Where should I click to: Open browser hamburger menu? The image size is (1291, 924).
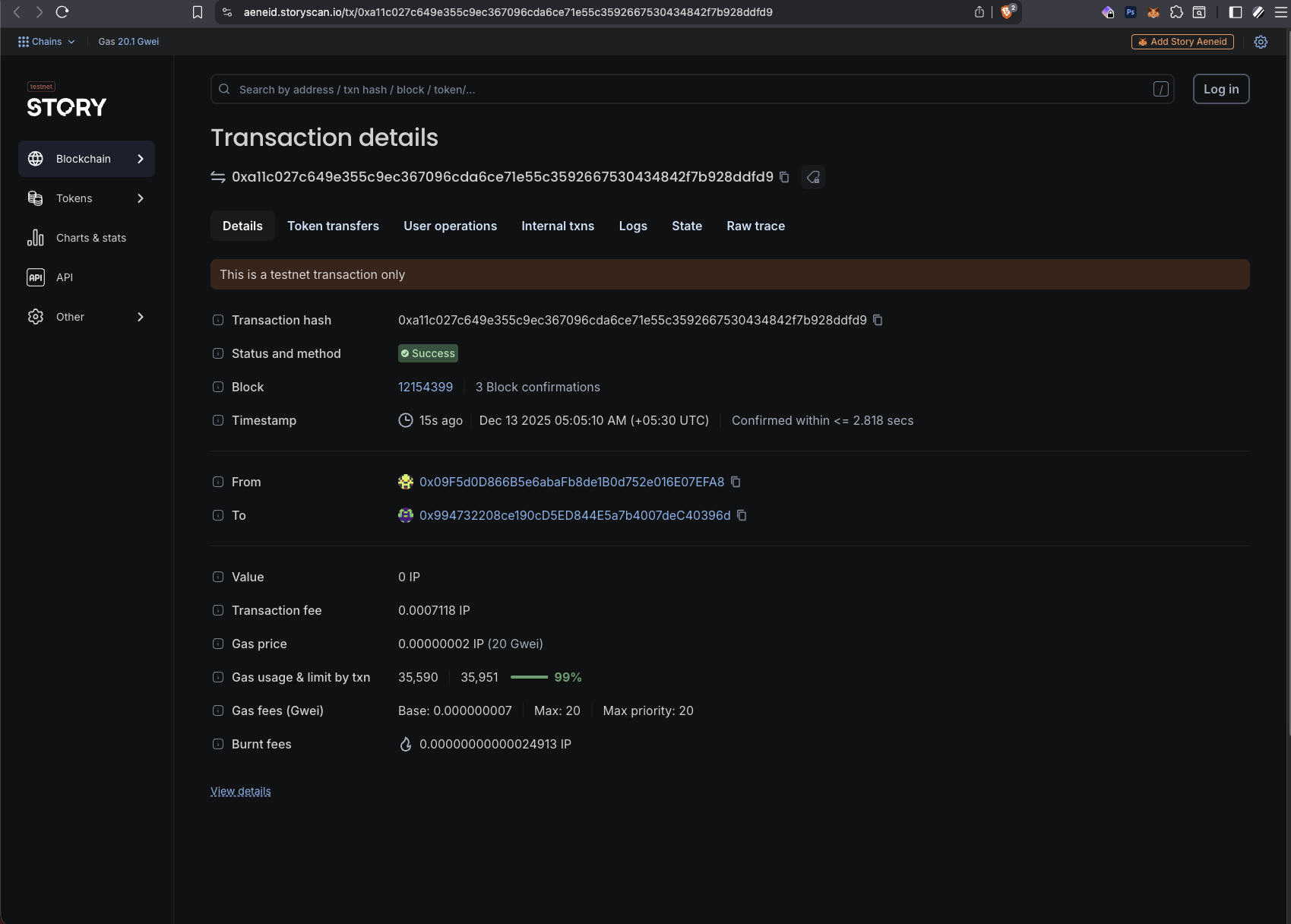click(x=1280, y=12)
